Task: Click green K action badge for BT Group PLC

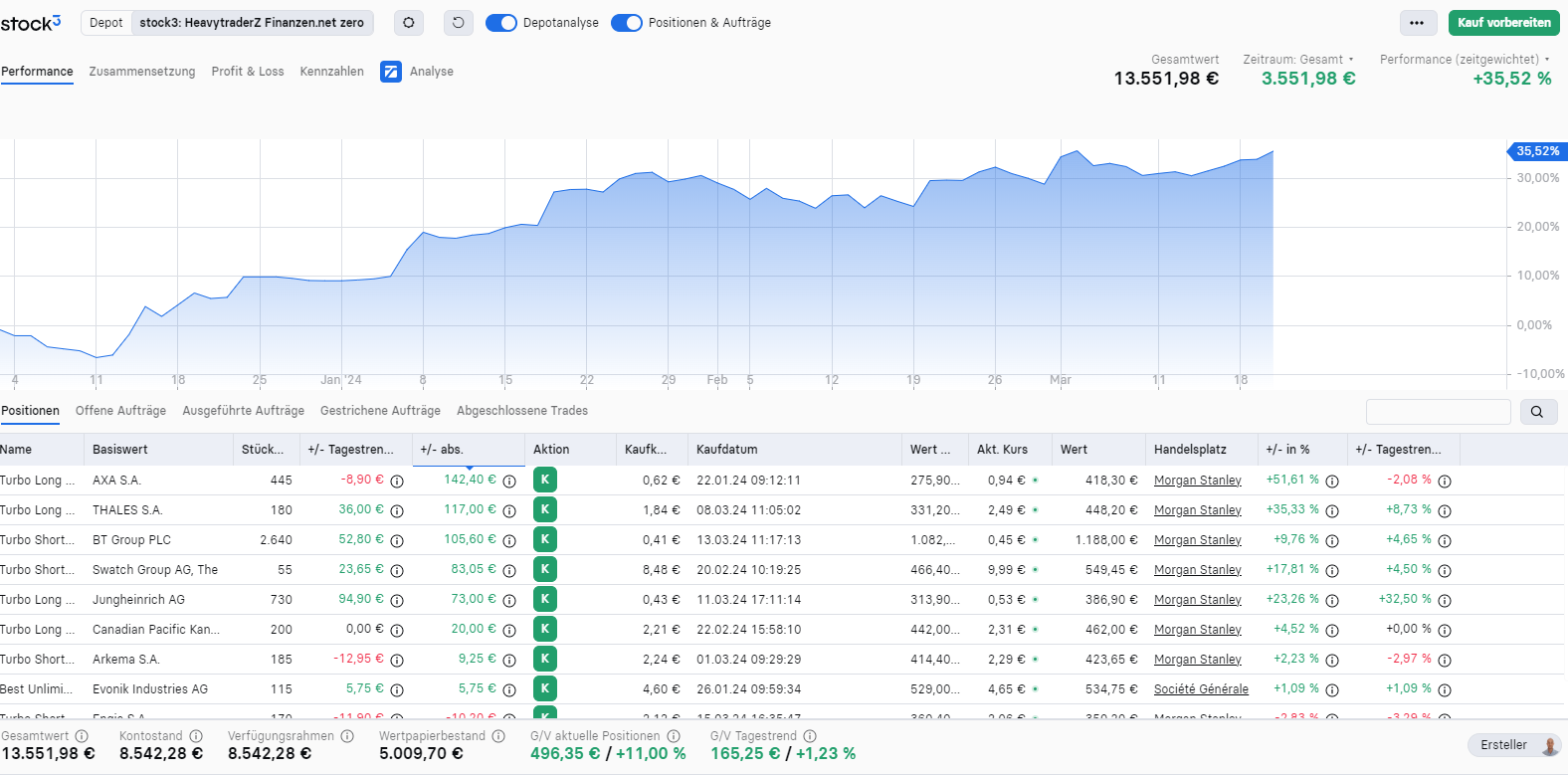Action: [x=545, y=539]
